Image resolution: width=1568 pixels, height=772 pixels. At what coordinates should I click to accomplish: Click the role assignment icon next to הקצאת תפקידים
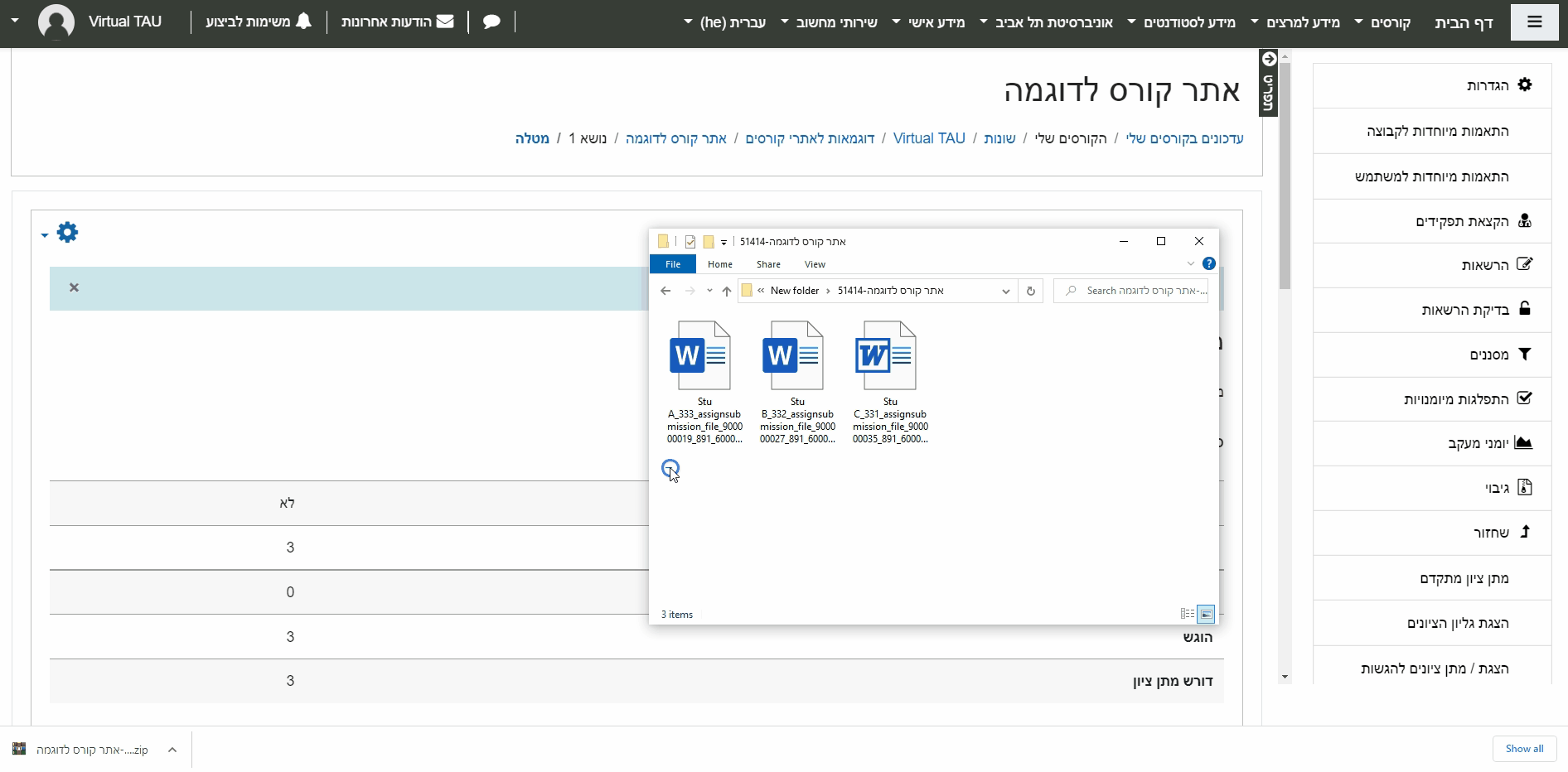point(1525,220)
